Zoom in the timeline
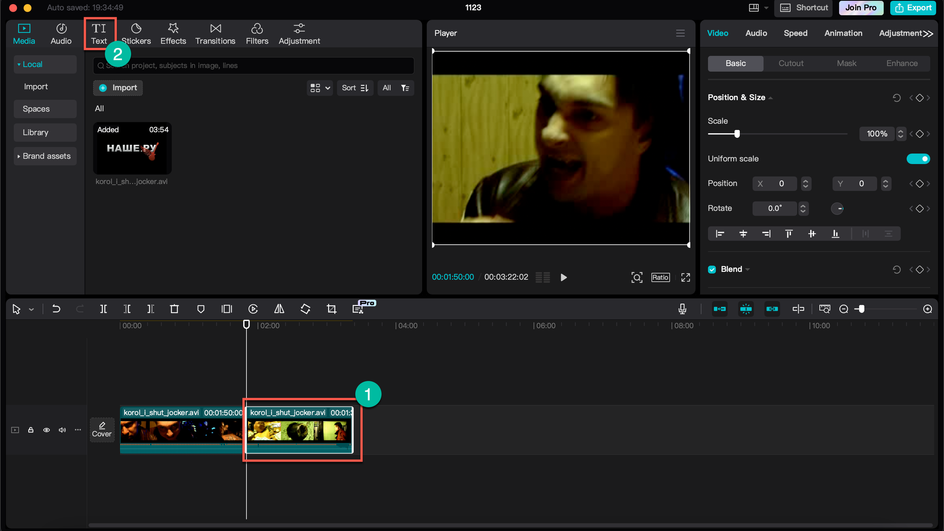Image resolution: width=944 pixels, height=531 pixels. (927, 309)
